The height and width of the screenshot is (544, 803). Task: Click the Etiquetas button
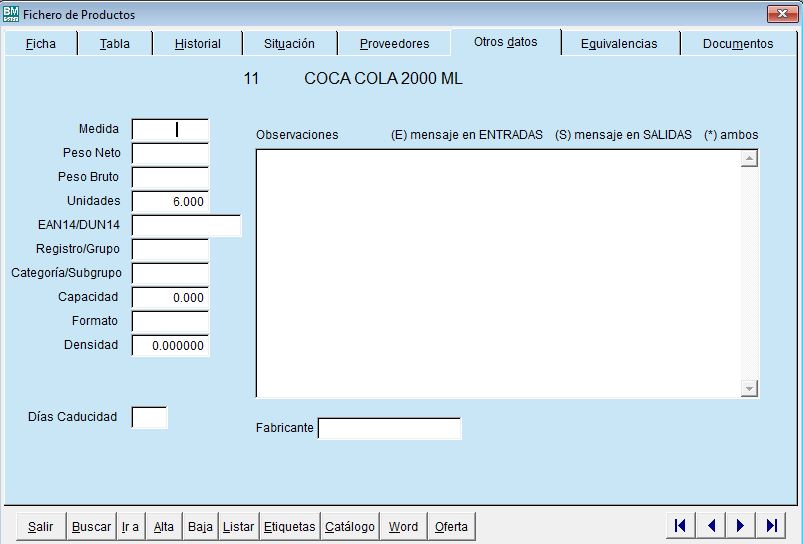click(289, 527)
